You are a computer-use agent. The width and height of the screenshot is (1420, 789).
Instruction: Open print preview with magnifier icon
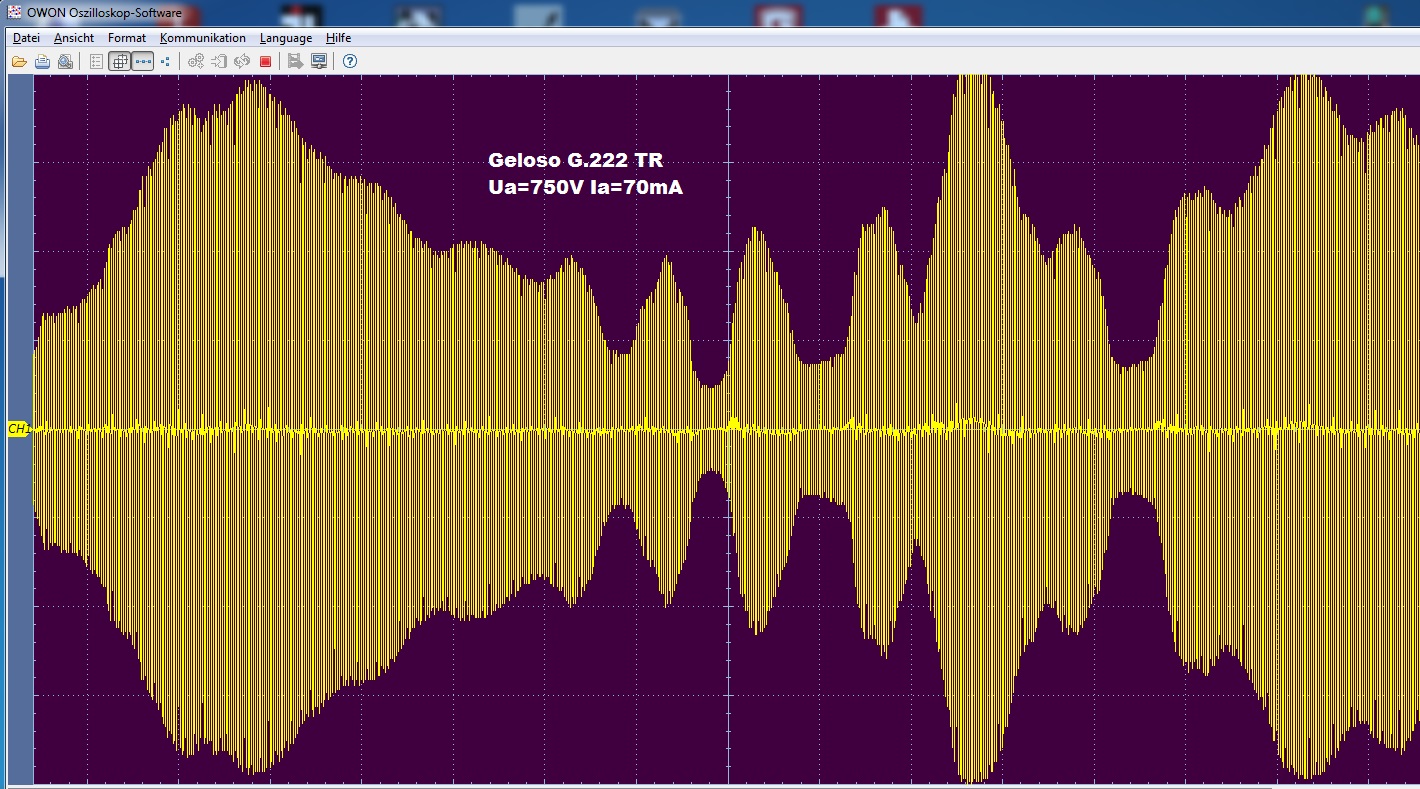pos(65,62)
